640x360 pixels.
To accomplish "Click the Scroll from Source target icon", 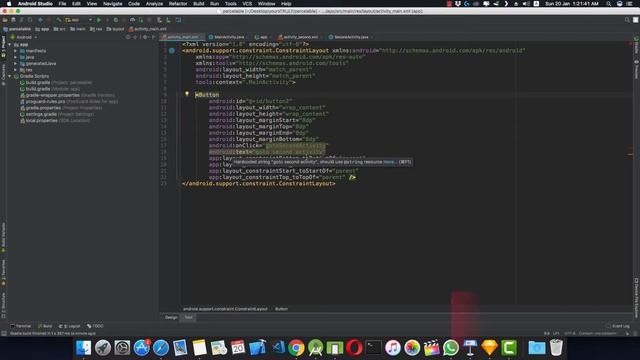I will [x=128, y=37].
